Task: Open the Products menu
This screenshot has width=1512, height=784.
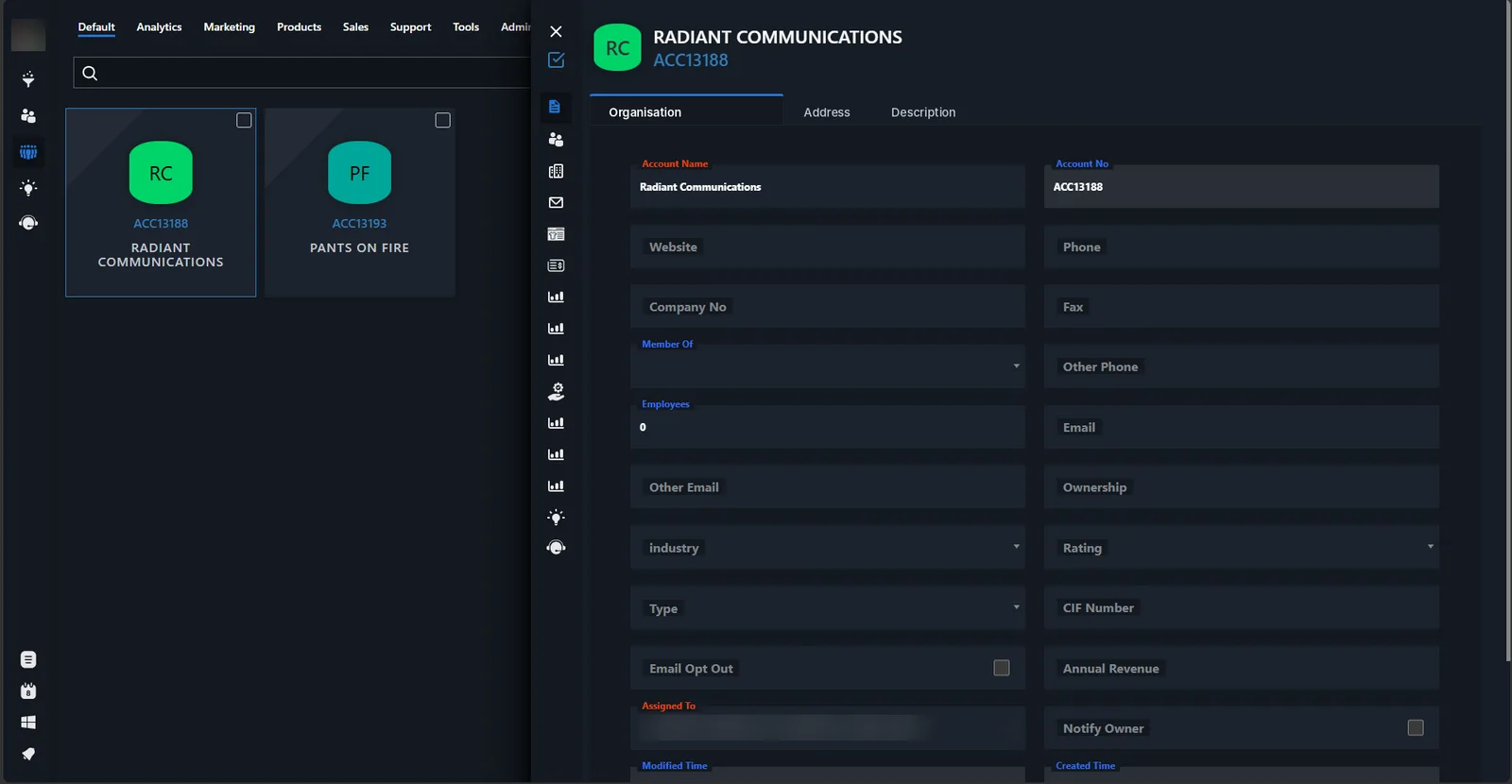Action: click(299, 27)
